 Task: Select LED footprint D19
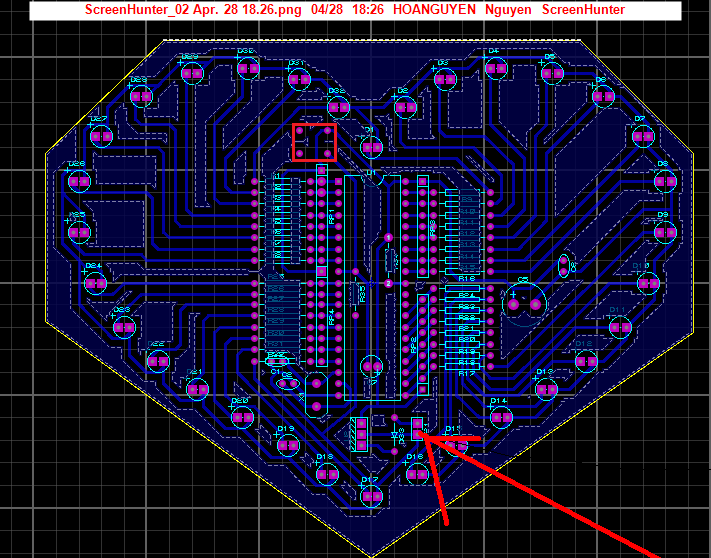coord(288,445)
